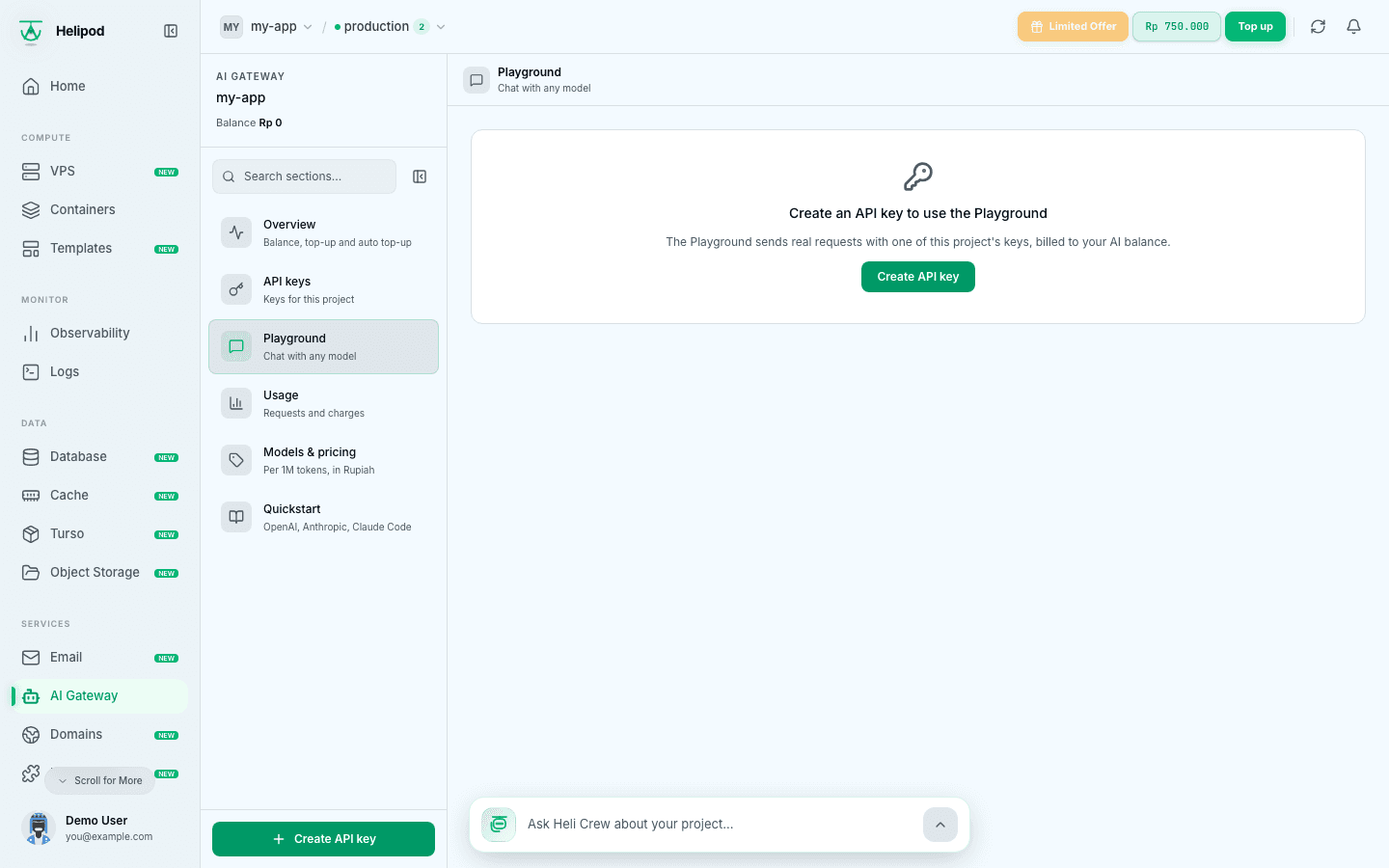1389x868 pixels.
Task: Open the API keys section
Action: pyautogui.click(x=323, y=289)
